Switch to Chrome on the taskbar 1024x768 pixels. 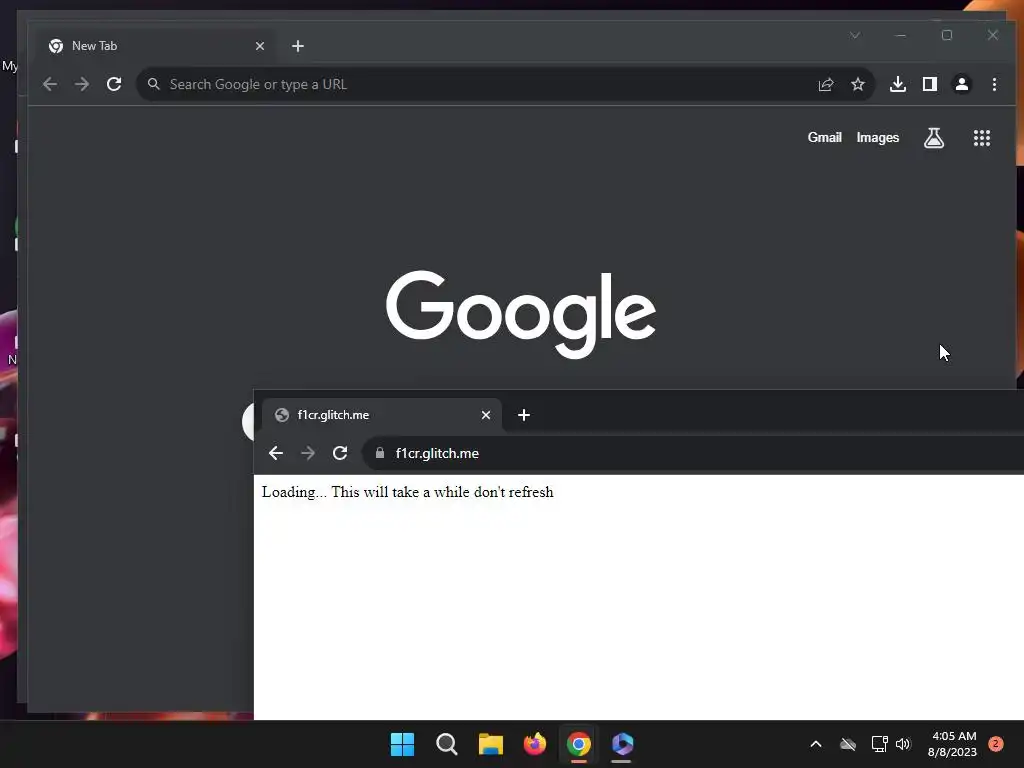pyautogui.click(x=579, y=744)
